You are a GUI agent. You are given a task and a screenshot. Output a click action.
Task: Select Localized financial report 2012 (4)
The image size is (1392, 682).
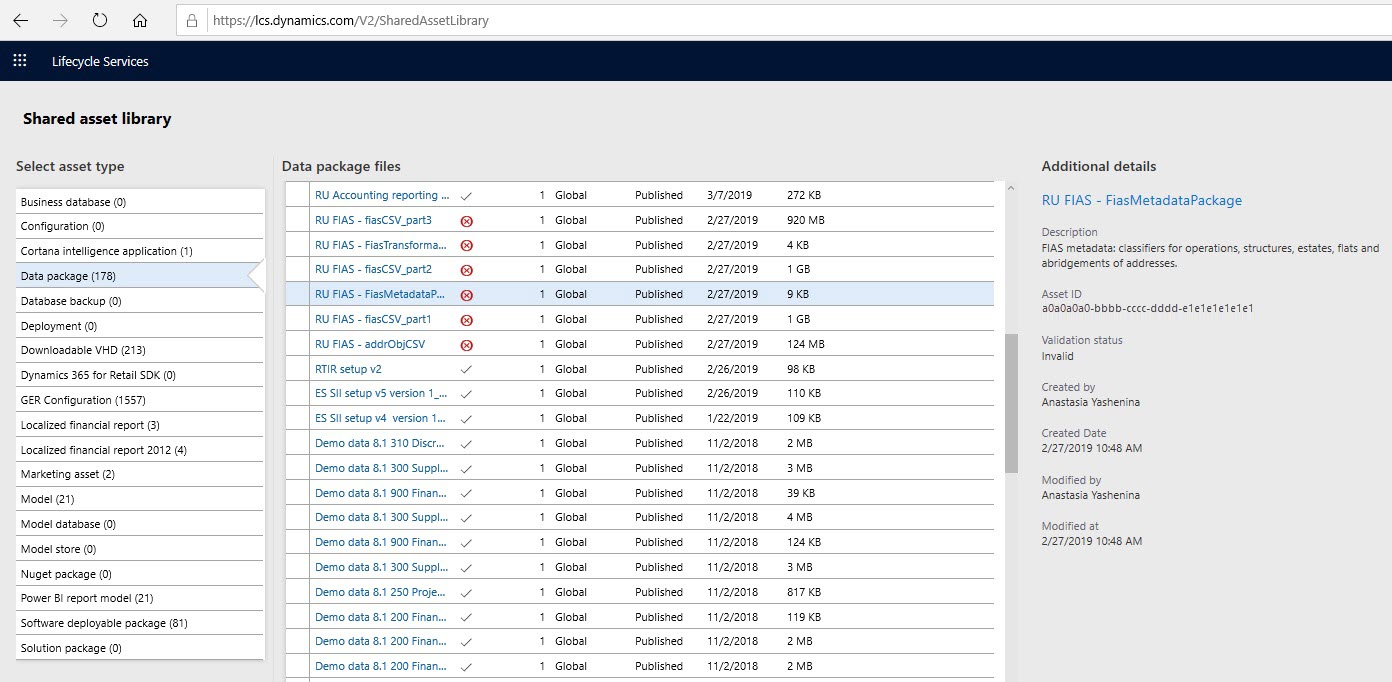click(x=140, y=450)
